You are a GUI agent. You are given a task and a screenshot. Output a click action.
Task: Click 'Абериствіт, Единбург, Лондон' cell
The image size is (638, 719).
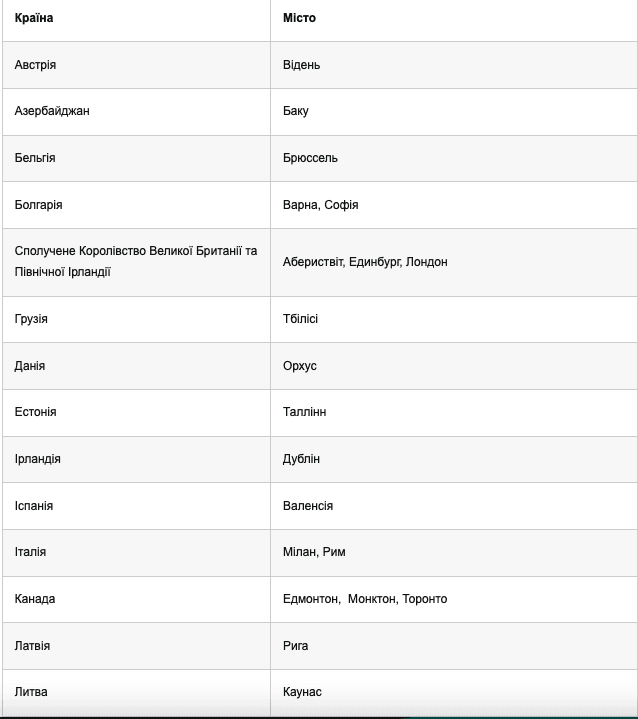[365, 262]
